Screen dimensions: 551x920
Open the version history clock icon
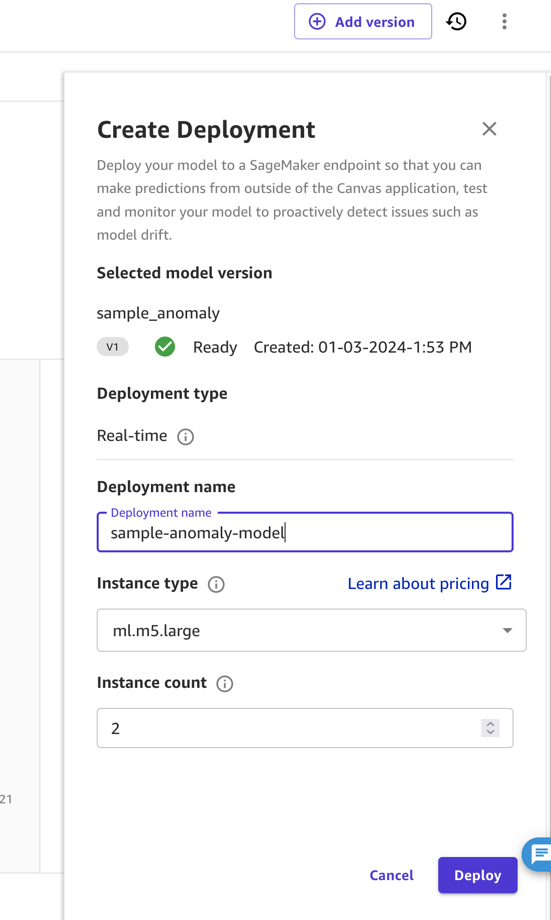(456, 22)
